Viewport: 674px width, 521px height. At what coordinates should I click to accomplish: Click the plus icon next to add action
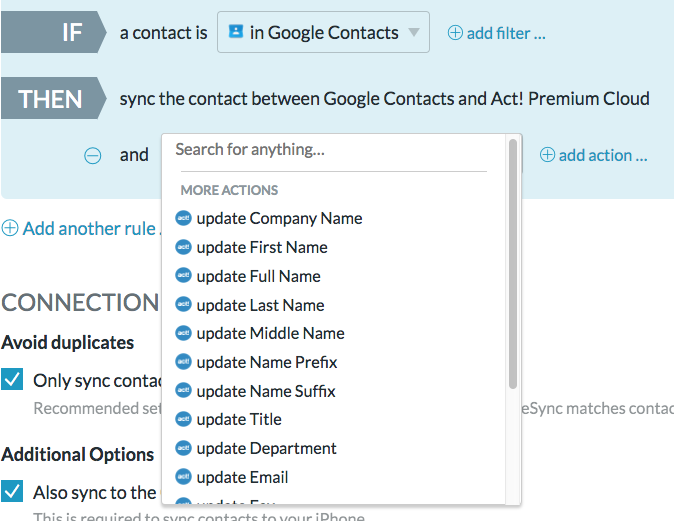point(547,155)
